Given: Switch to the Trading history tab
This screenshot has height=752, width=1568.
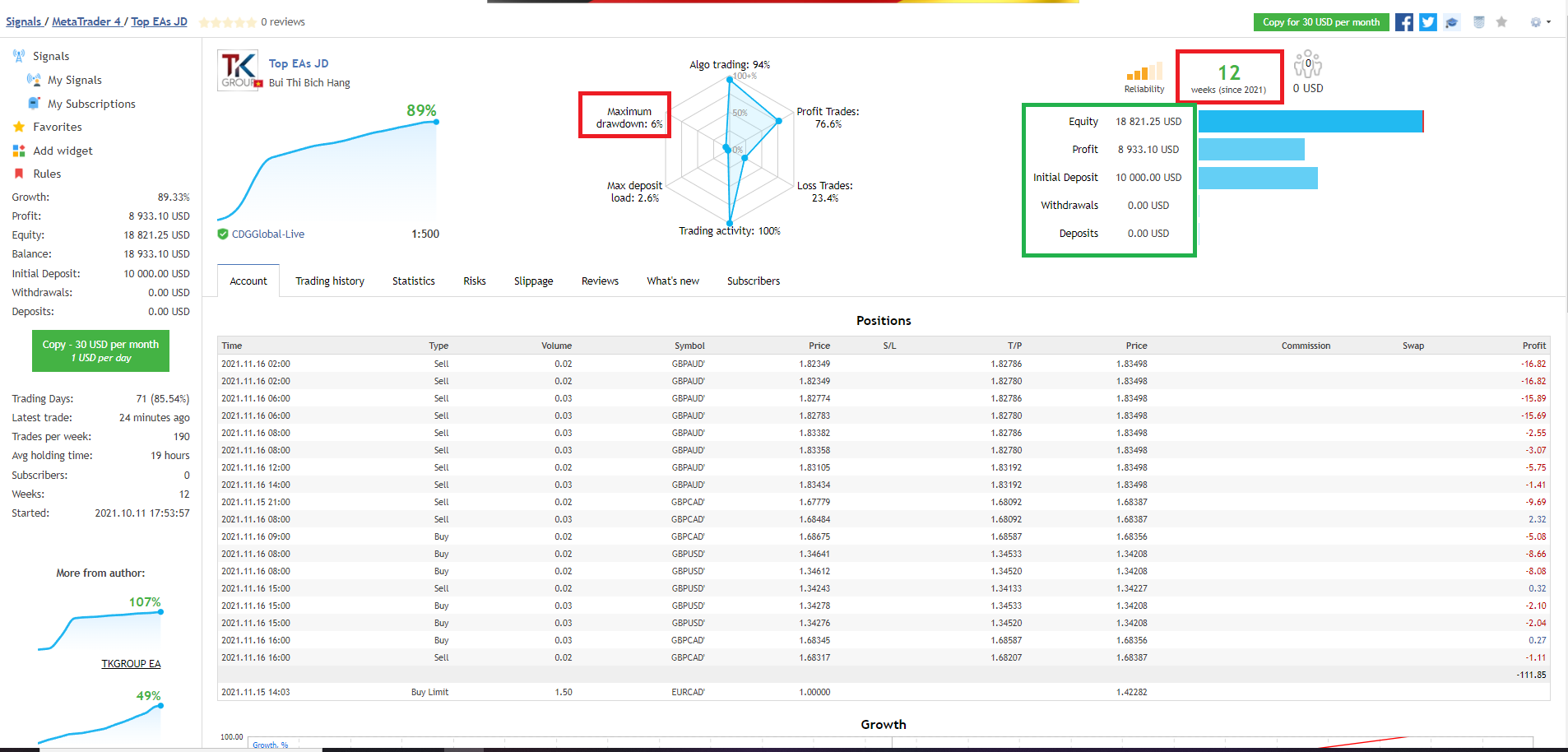Looking at the screenshot, I should point(330,281).
